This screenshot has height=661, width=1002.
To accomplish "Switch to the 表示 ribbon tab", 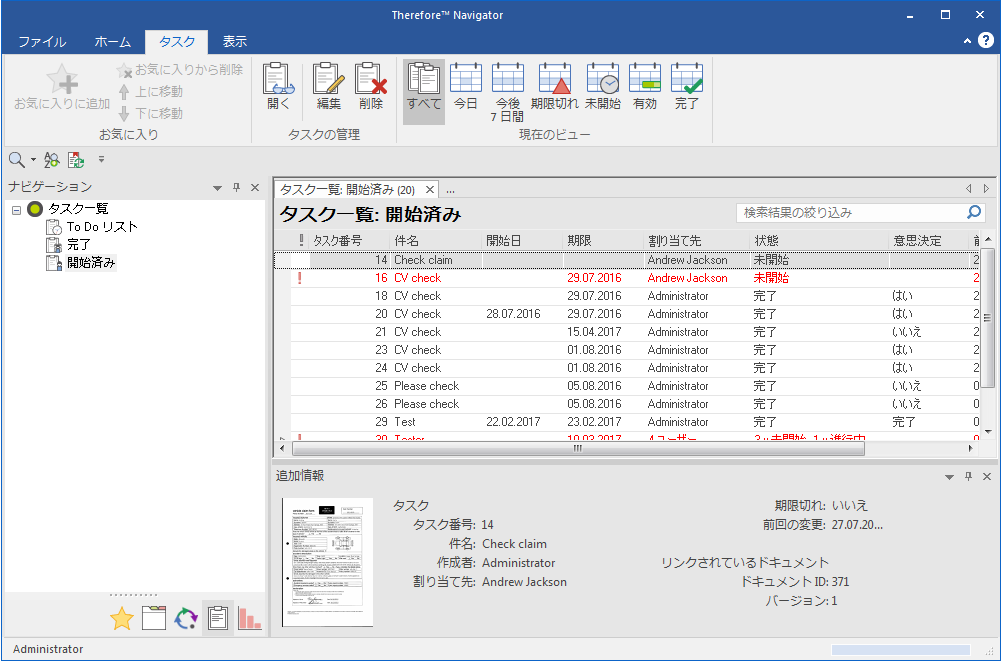I will pyautogui.click(x=235, y=42).
